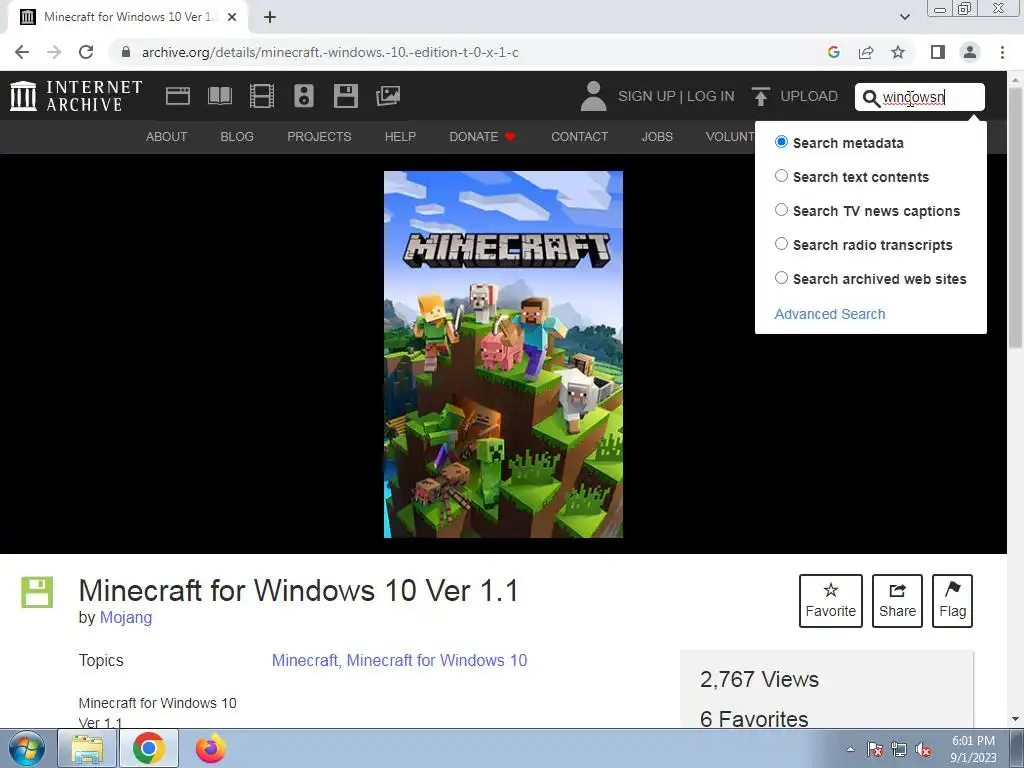Open the DONATE menu item
The width and height of the screenshot is (1024, 768).
tap(482, 136)
